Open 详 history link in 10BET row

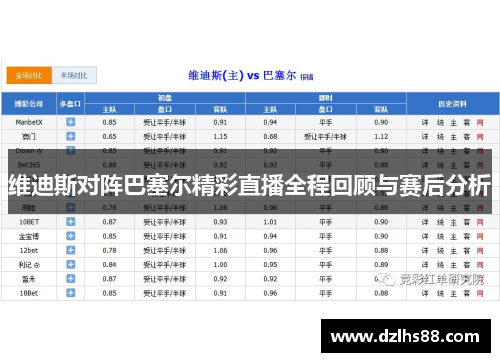pos(425,222)
